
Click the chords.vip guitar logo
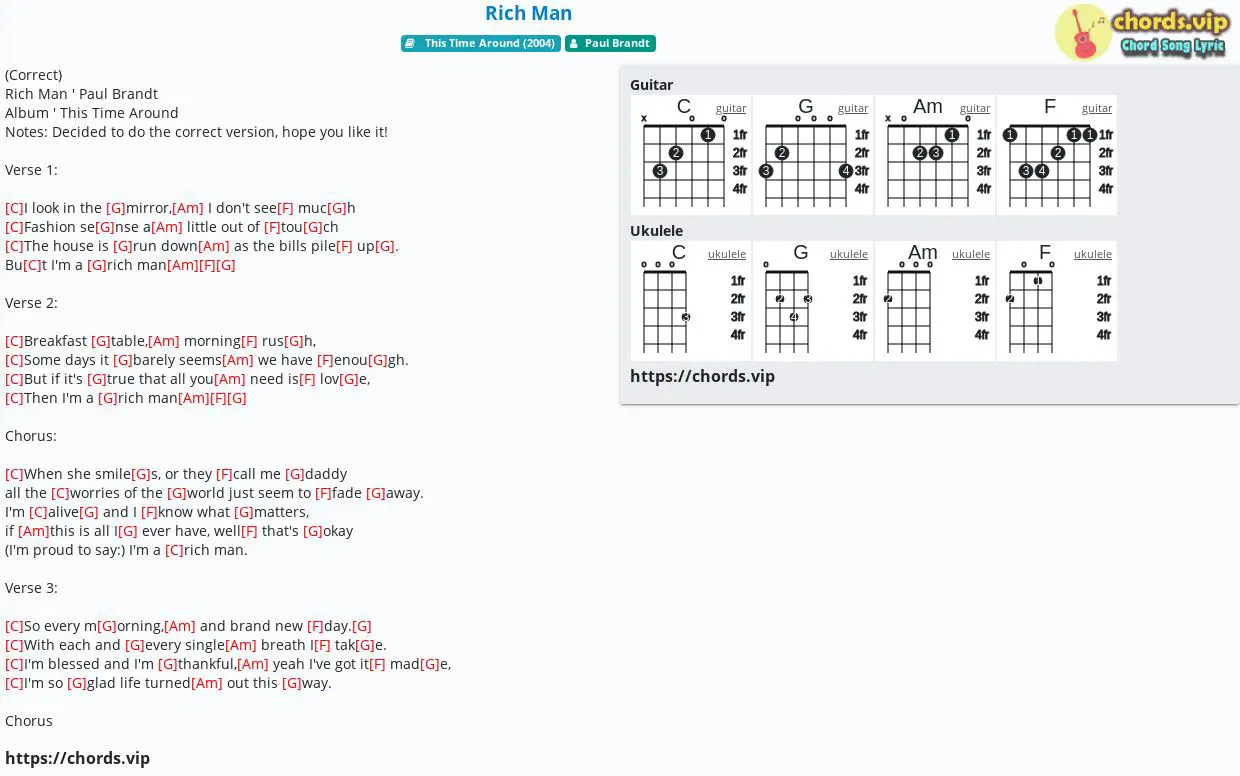click(1141, 32)
